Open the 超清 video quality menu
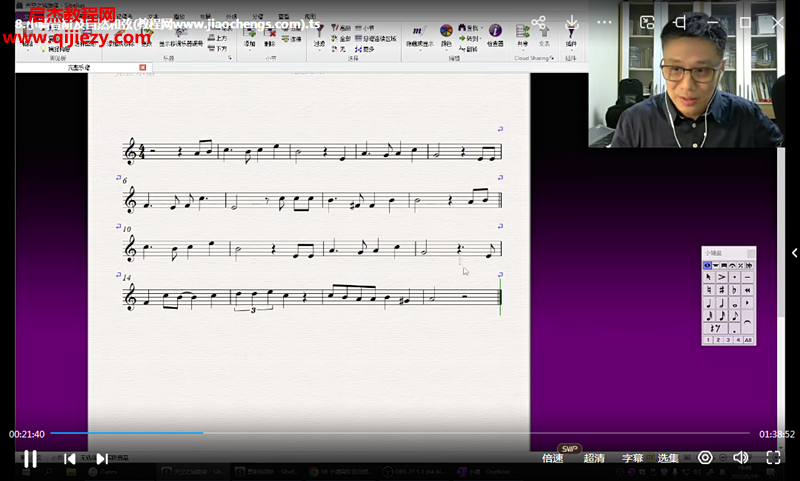Screen dimensions: 800x481 coord(594,458)
